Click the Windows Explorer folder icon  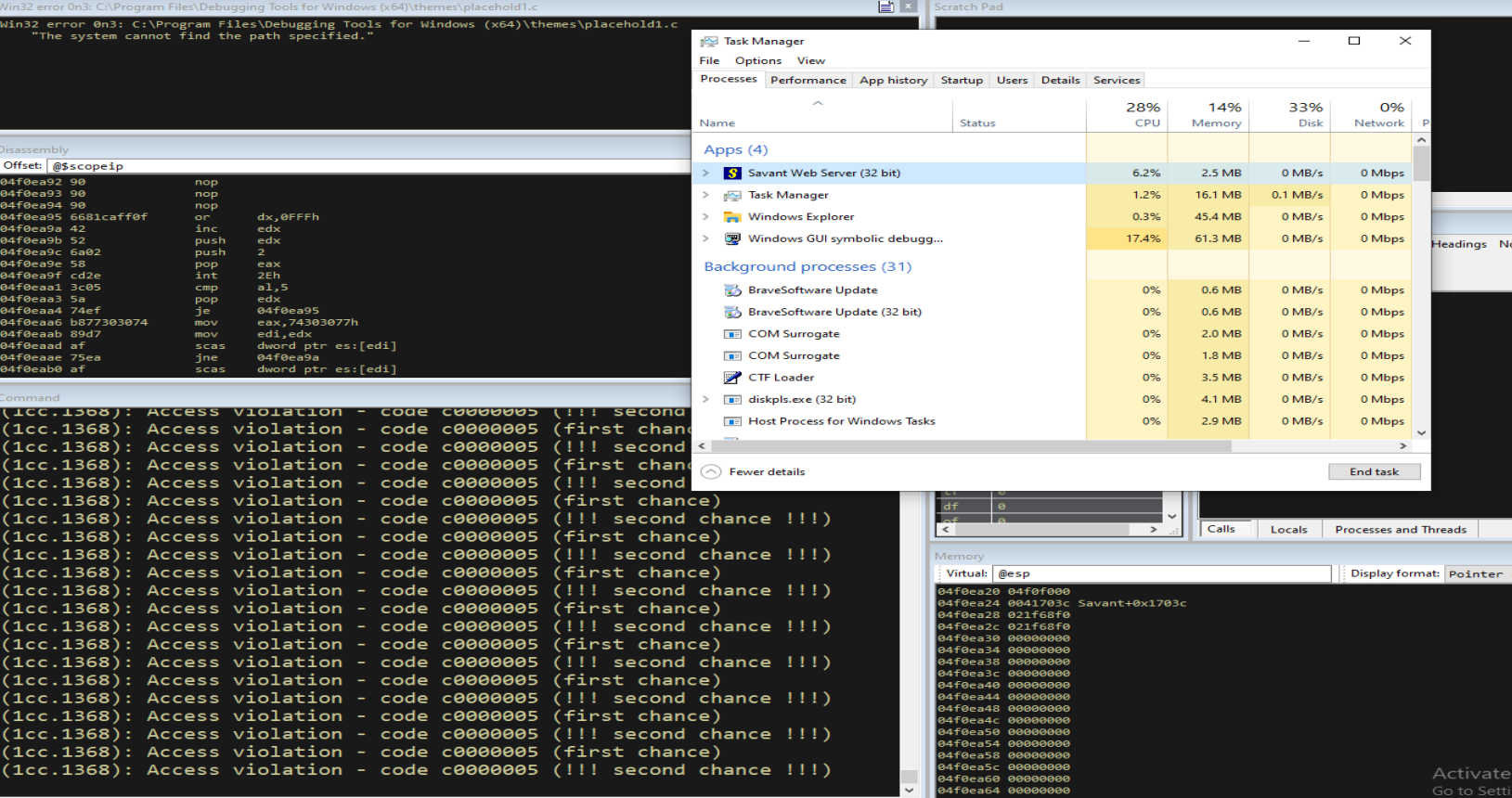pos(732,216)
